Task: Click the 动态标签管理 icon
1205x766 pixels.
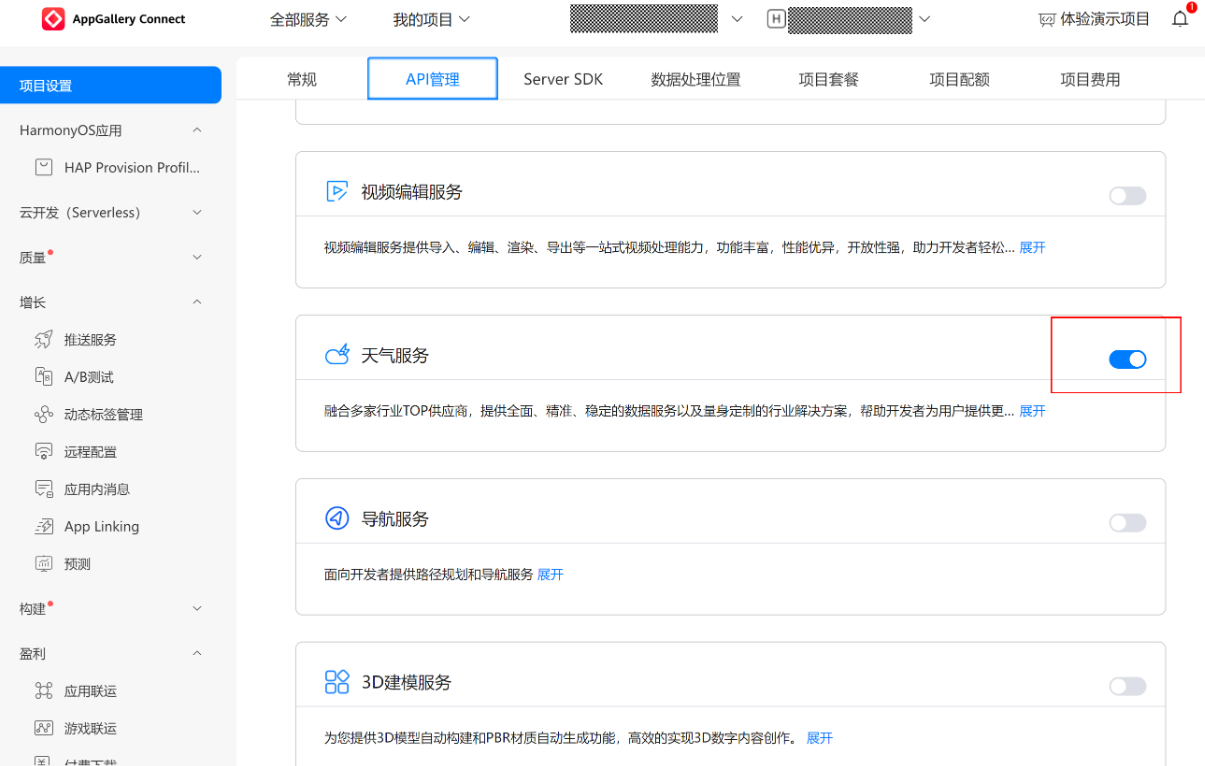Action: point(44,414)
